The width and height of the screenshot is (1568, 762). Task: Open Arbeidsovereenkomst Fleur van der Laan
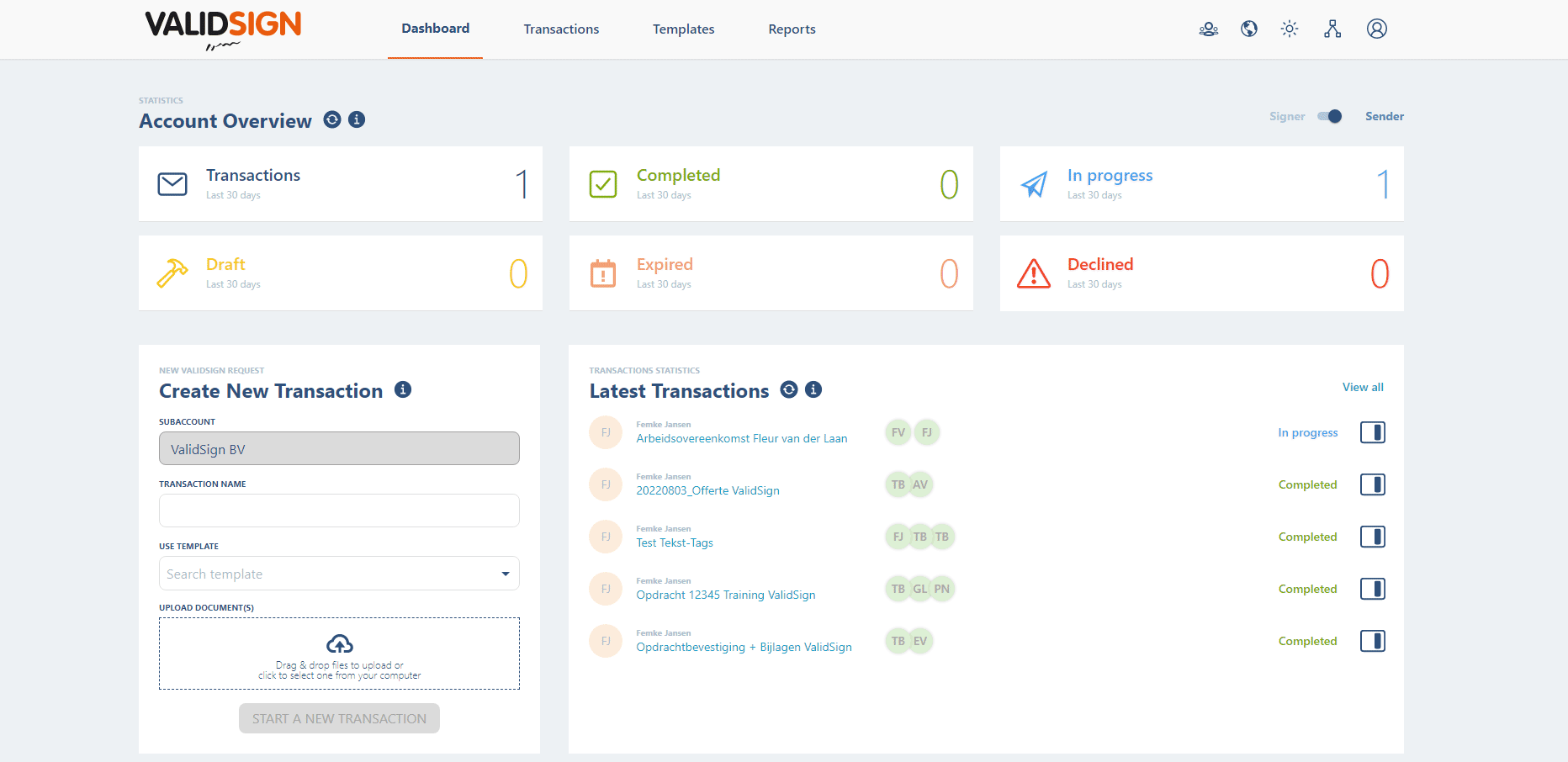tap(742, 438)
